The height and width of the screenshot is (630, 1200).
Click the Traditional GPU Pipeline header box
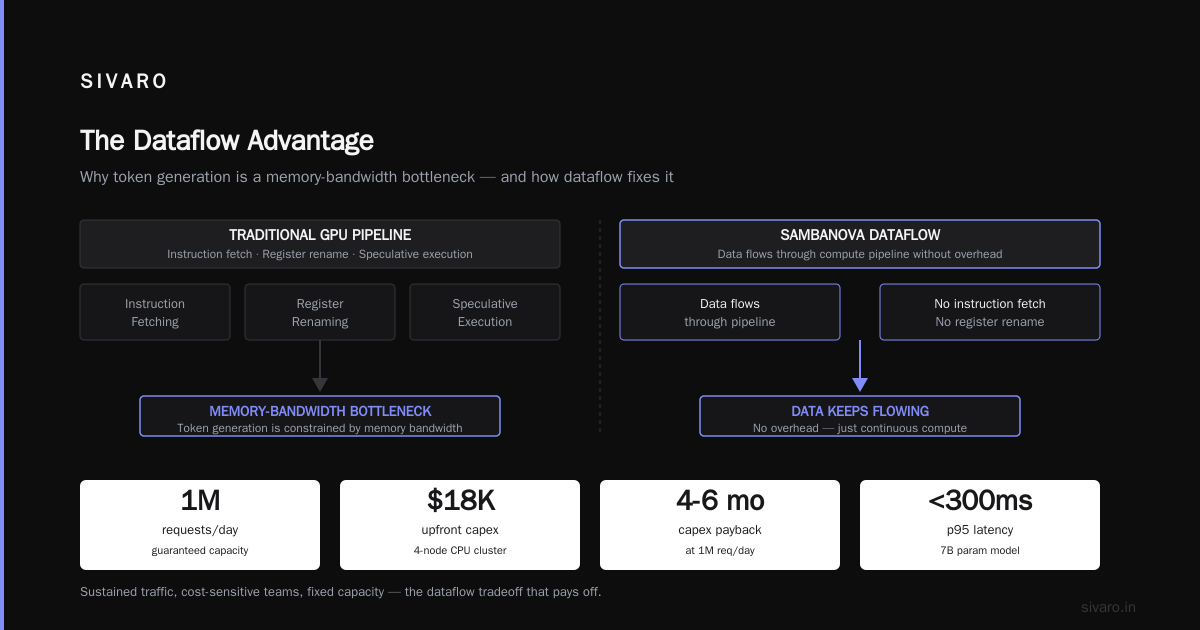[x=320, y=244]
